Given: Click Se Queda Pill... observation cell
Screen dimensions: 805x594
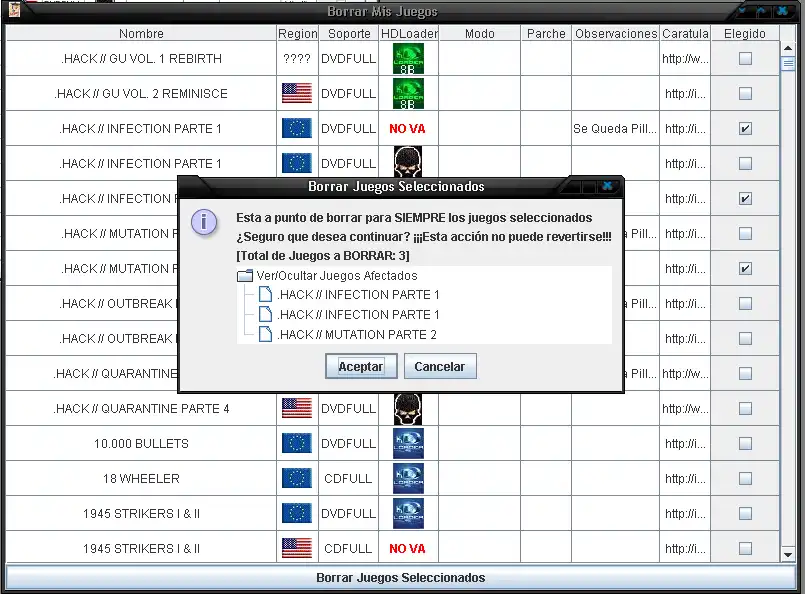Looking at the screenshot, I should [615, 128].
